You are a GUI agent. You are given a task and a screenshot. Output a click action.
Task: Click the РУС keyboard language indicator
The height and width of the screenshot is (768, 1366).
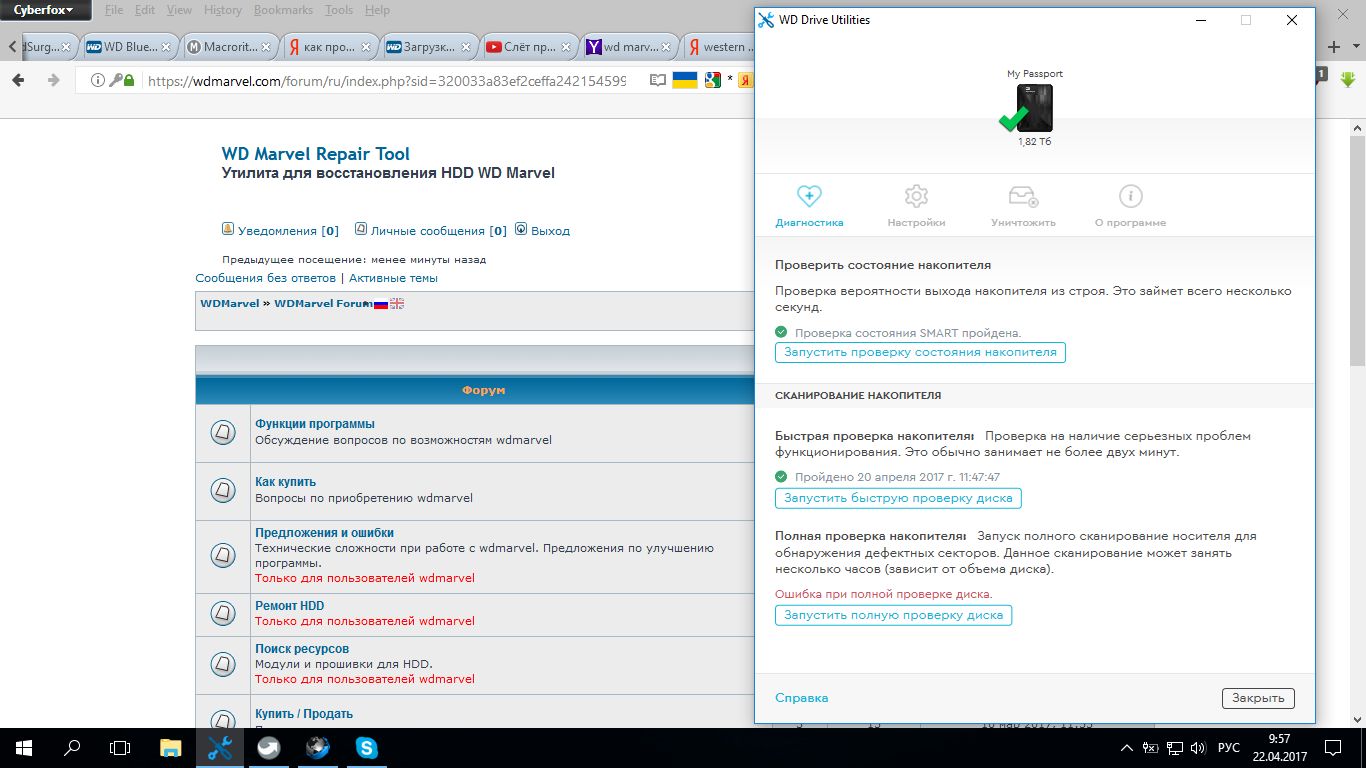coord(1228,748)
